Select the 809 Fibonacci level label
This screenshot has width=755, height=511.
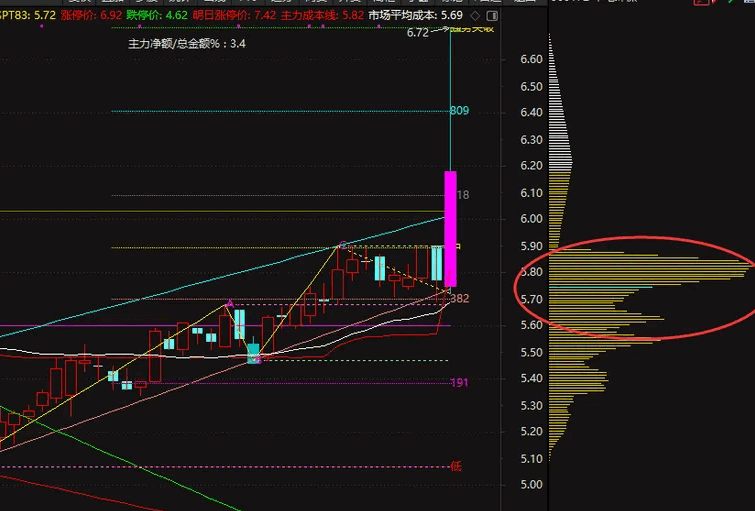pyautogui.click(x=459, y=111)
